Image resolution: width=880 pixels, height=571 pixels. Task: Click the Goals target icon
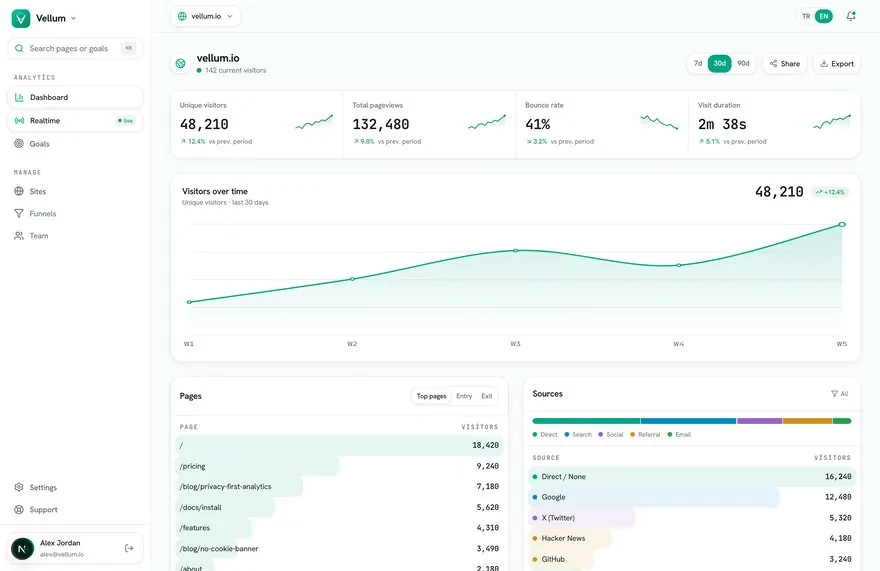[x=19, y=144]
